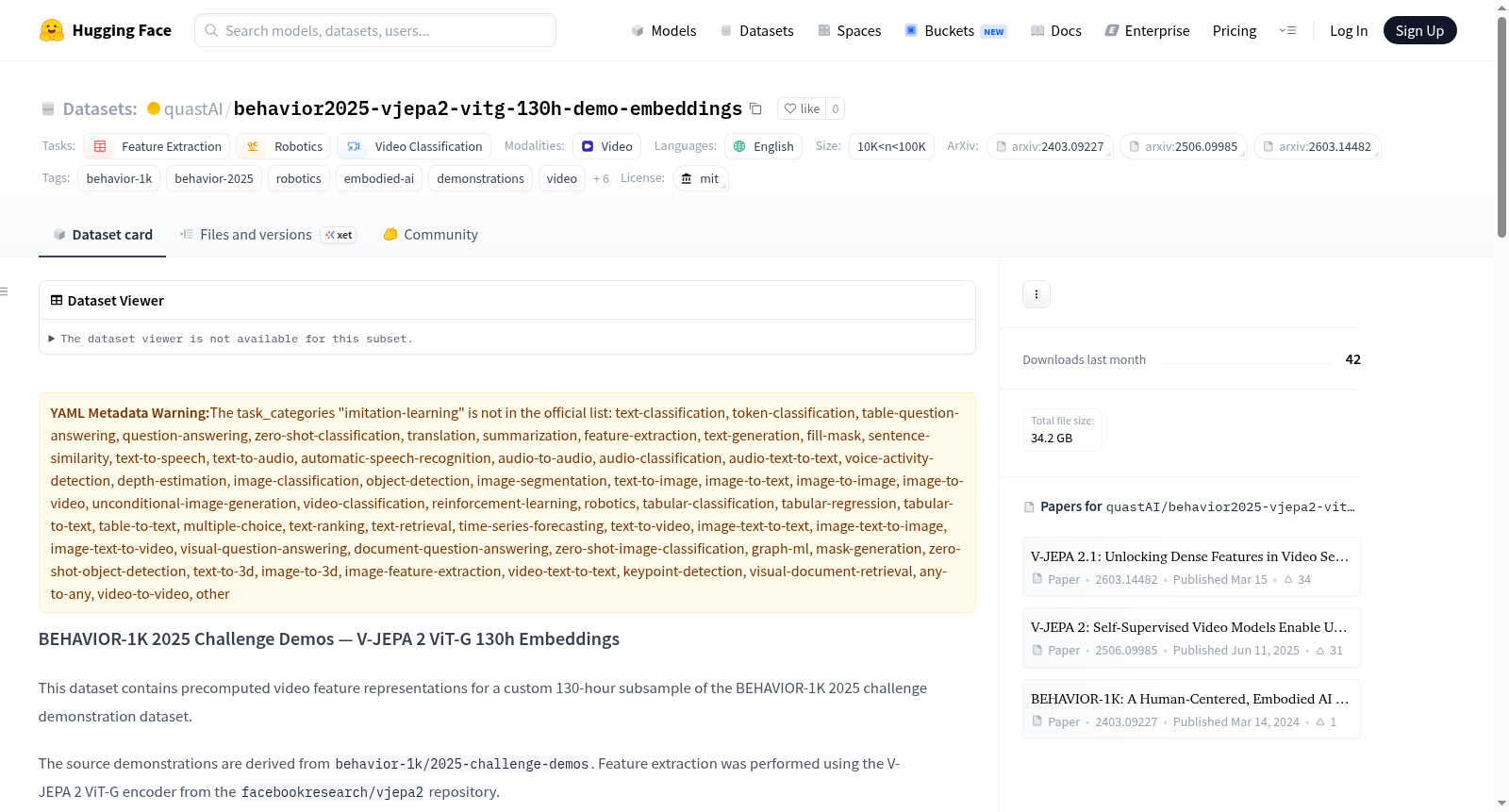The width and height of the screenshot is (1509, 812).
Task: Open the Spaces page
Action: 849,30
